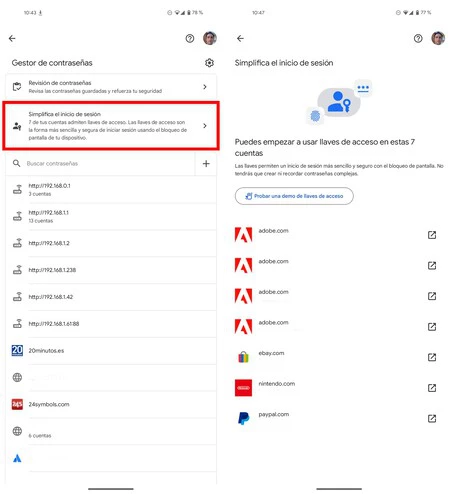Go back from Simplifica el inicio de sesión
Image resolution: width=450 pixels, height=494 pixels.
tap(240, 38)
